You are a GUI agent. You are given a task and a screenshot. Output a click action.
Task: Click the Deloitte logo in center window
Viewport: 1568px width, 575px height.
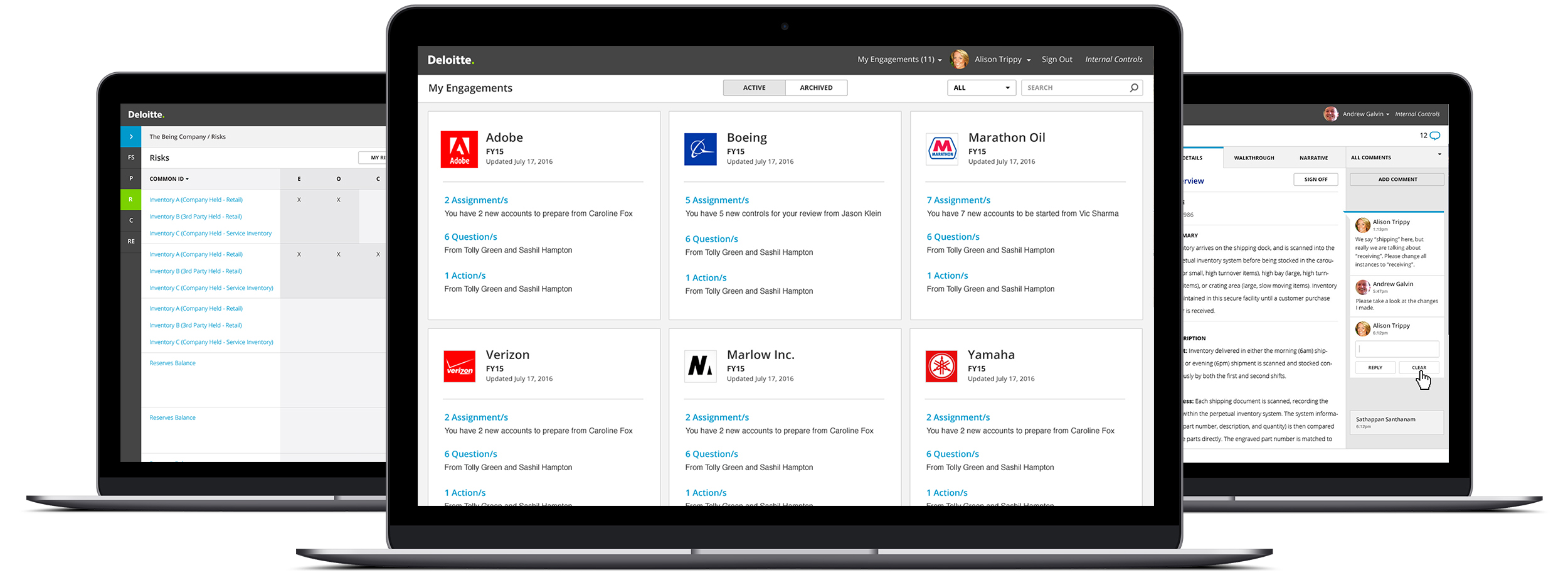451,60
